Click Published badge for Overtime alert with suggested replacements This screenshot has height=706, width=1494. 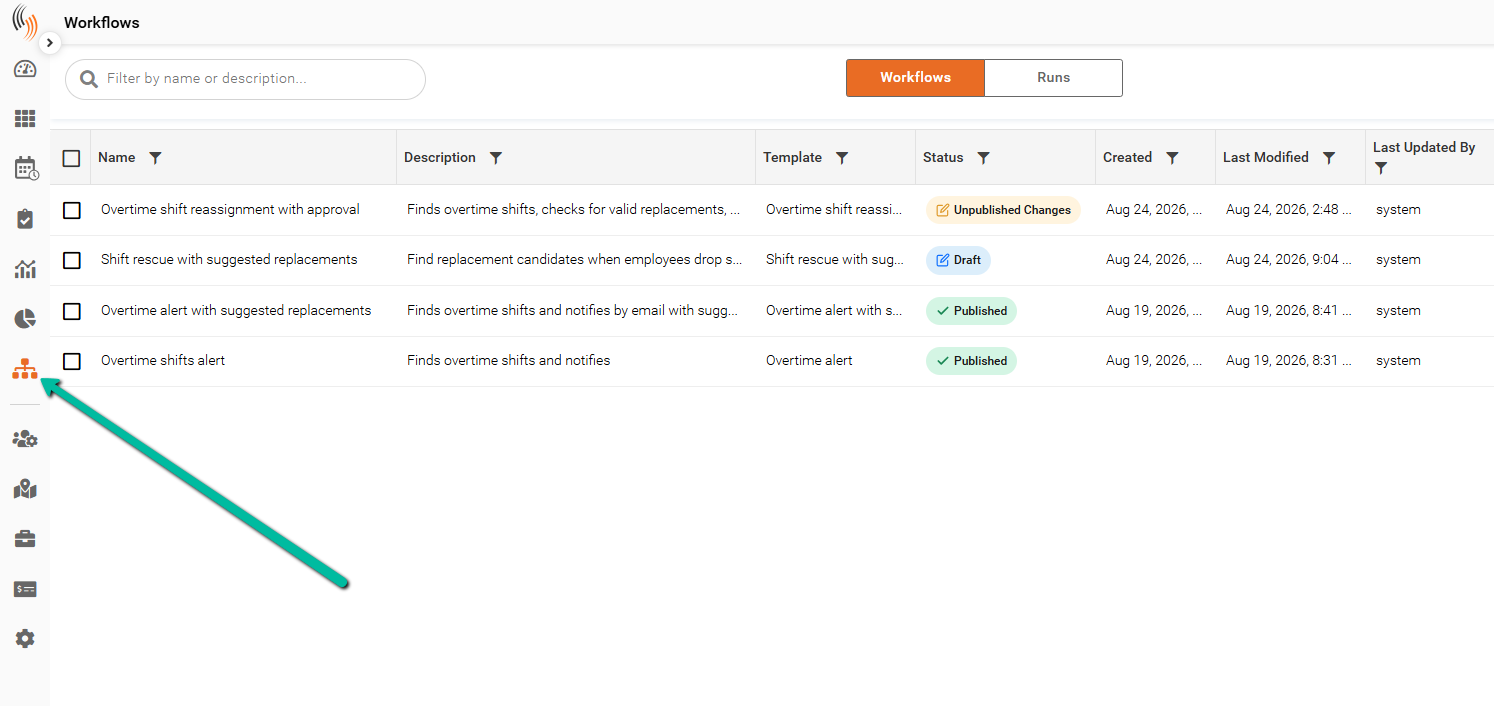click(971, 311)
